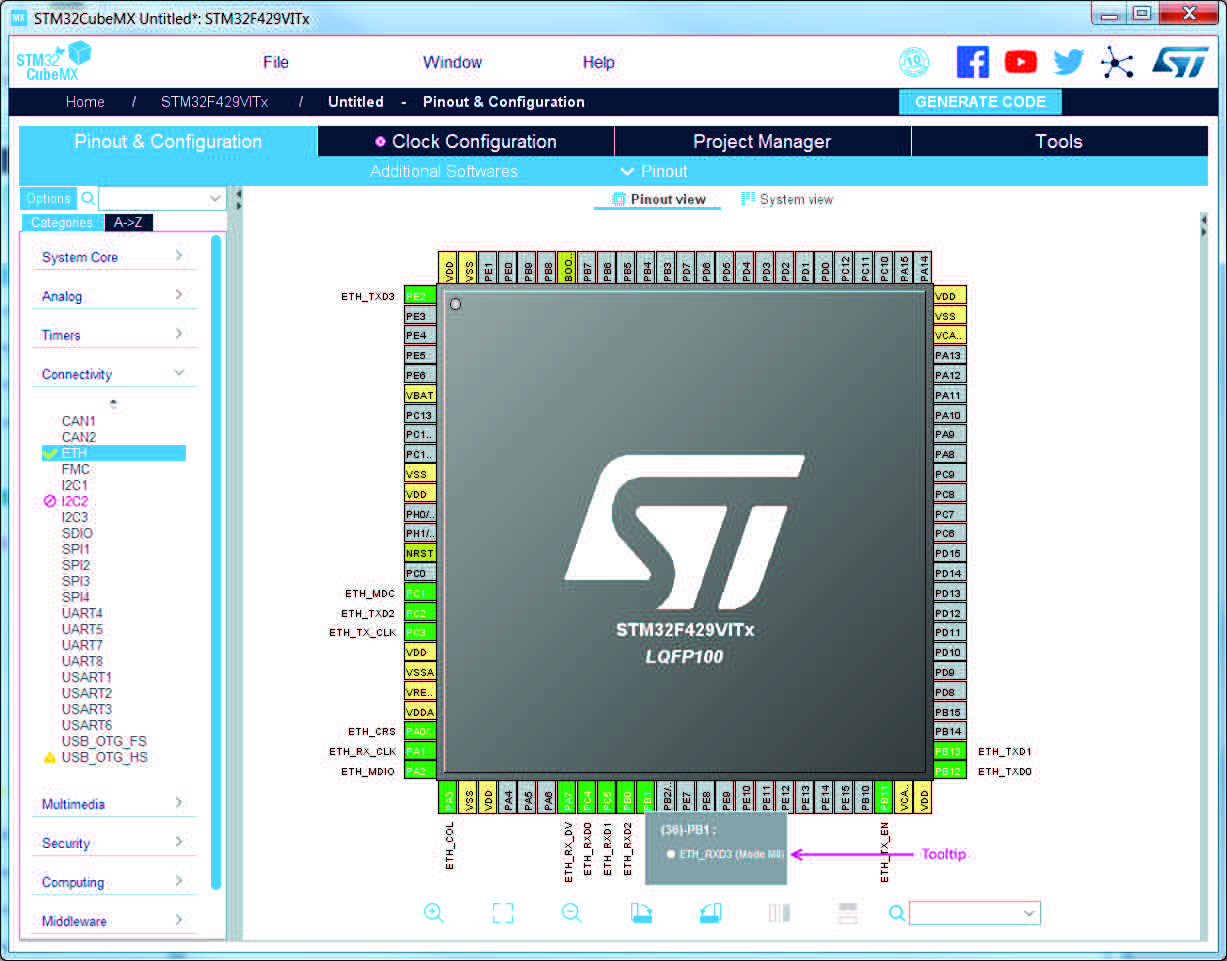Open the Help menu

tap(598, 62)
